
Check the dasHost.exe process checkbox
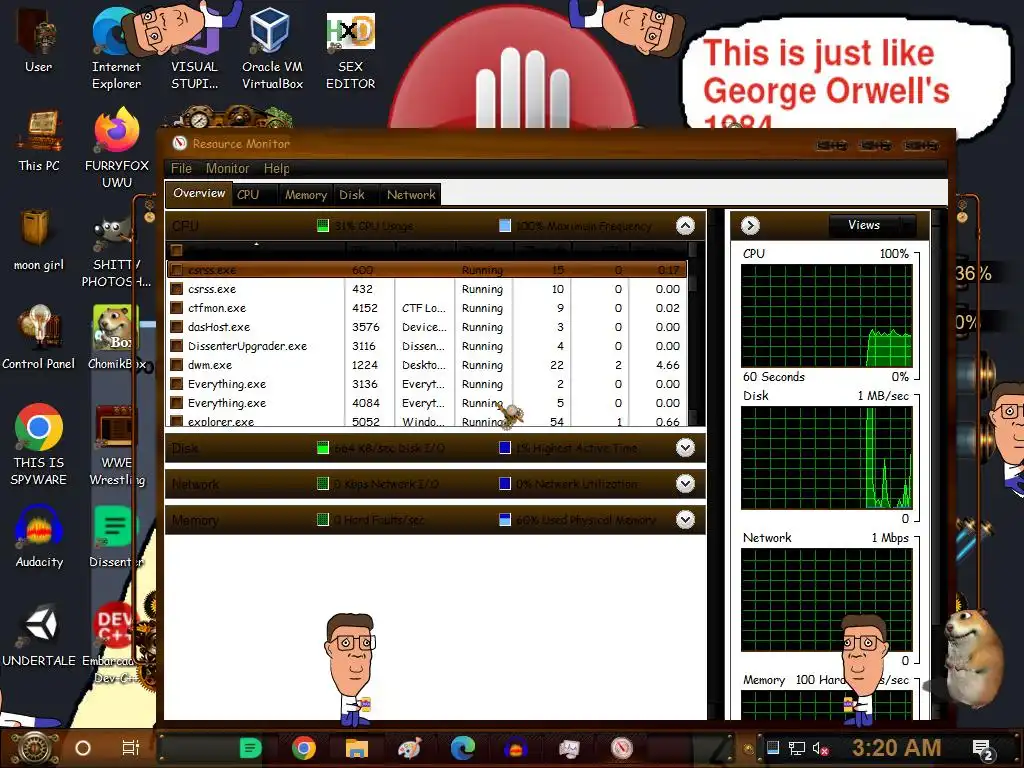point(176,327)
